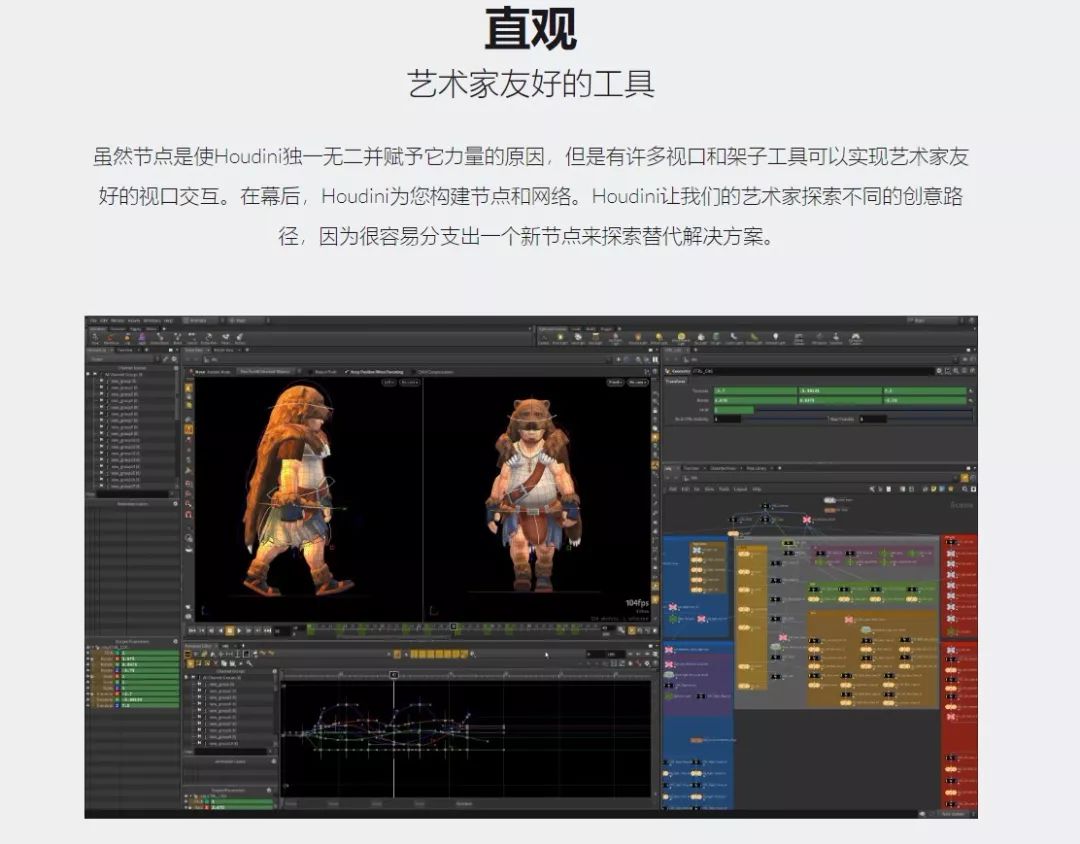Viewport: 1080px width, 844px height.
Task: Open the gear menu in parameter pane
Action: tap(939, 371)
